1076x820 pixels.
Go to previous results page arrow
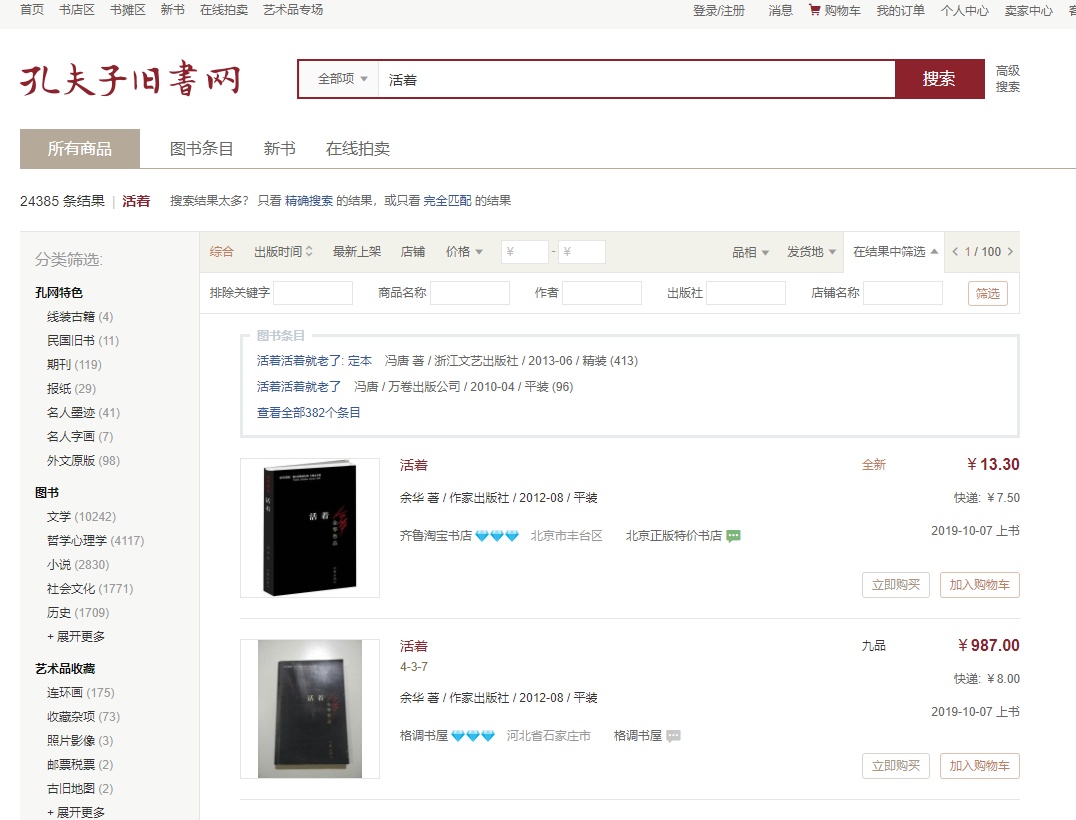click(x=955, y=252)
